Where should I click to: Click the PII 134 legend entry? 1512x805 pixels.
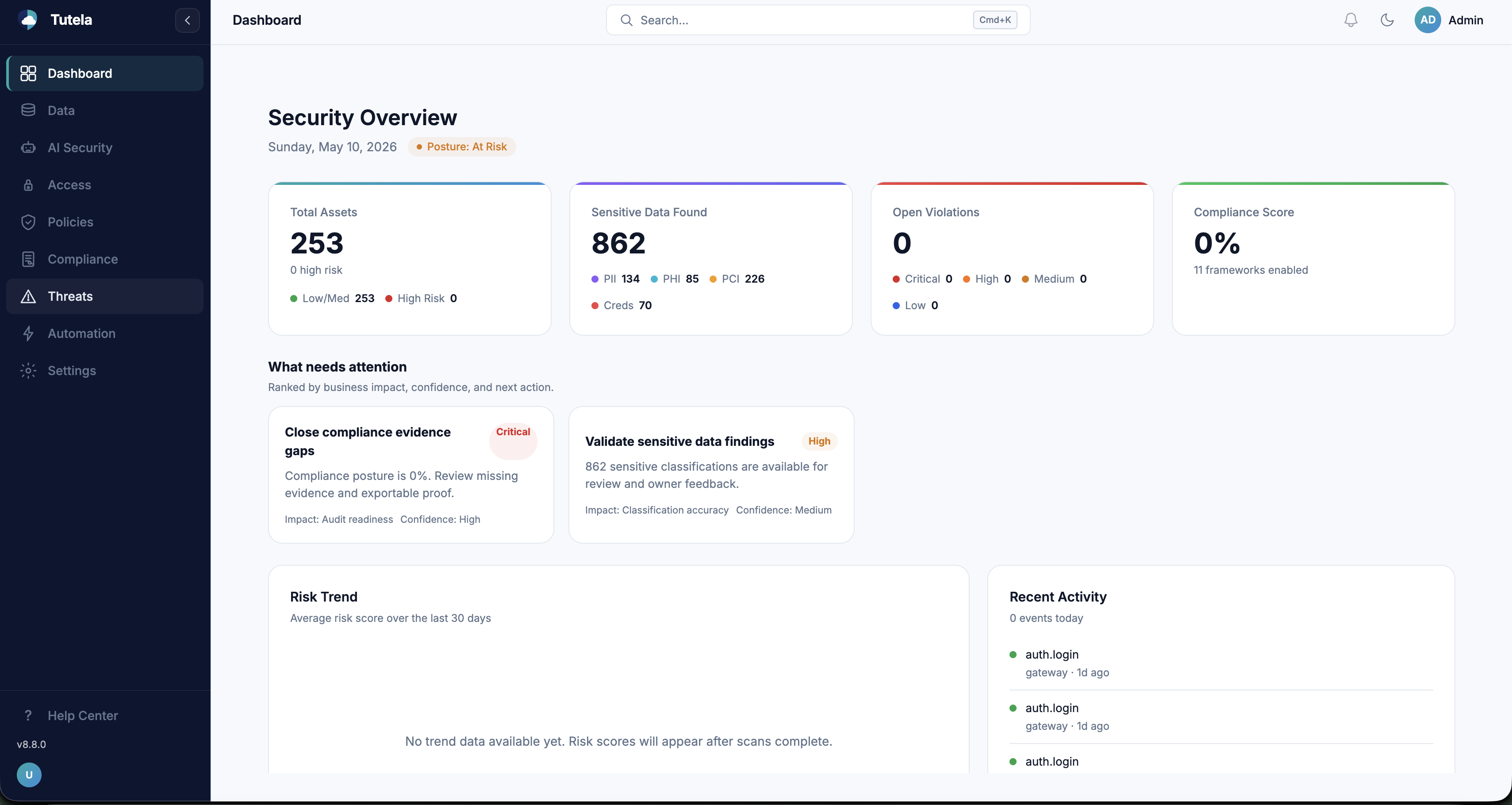(615, 279)
